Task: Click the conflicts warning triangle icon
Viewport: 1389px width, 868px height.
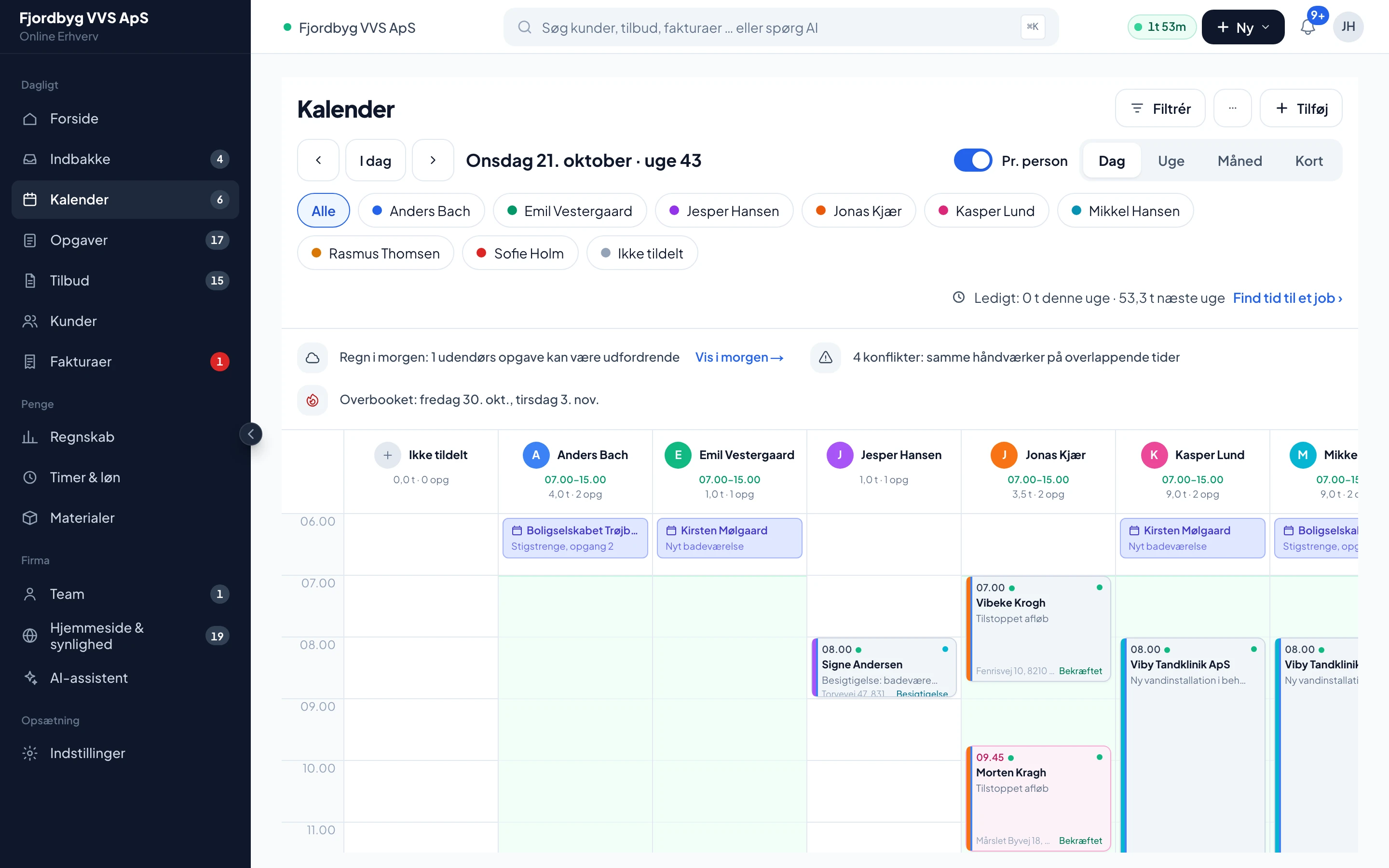Action: pyautogui.click(x=825, y=357)
